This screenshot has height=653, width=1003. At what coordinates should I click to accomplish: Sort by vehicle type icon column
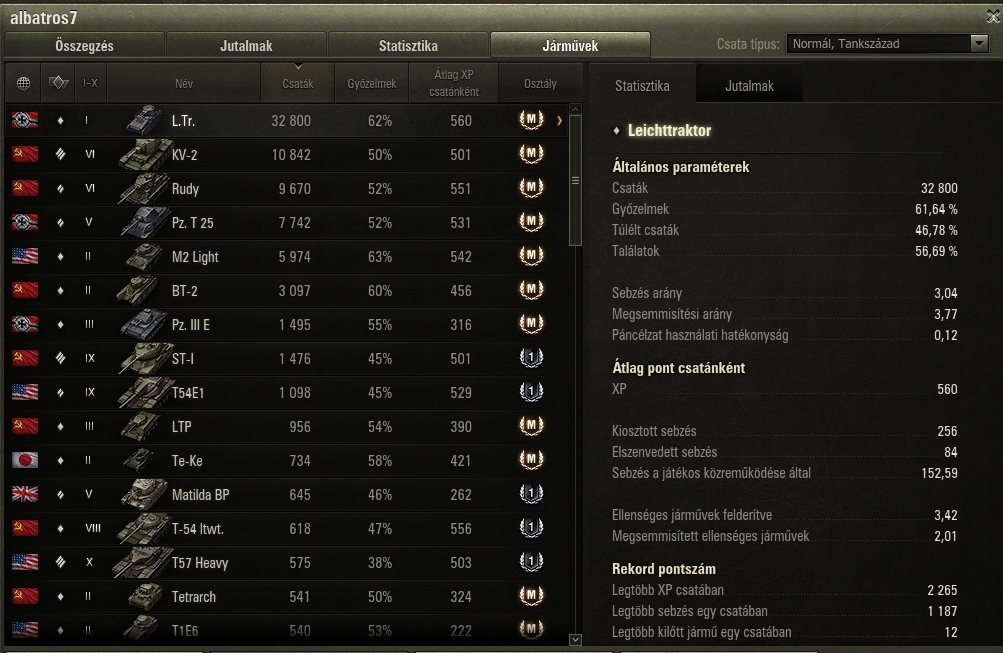58,83
